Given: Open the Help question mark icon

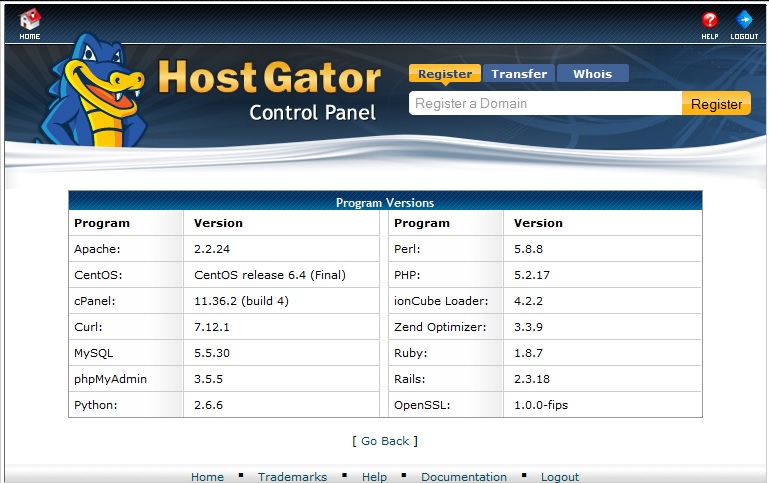Looking at the screenshot, I should 710,20.
